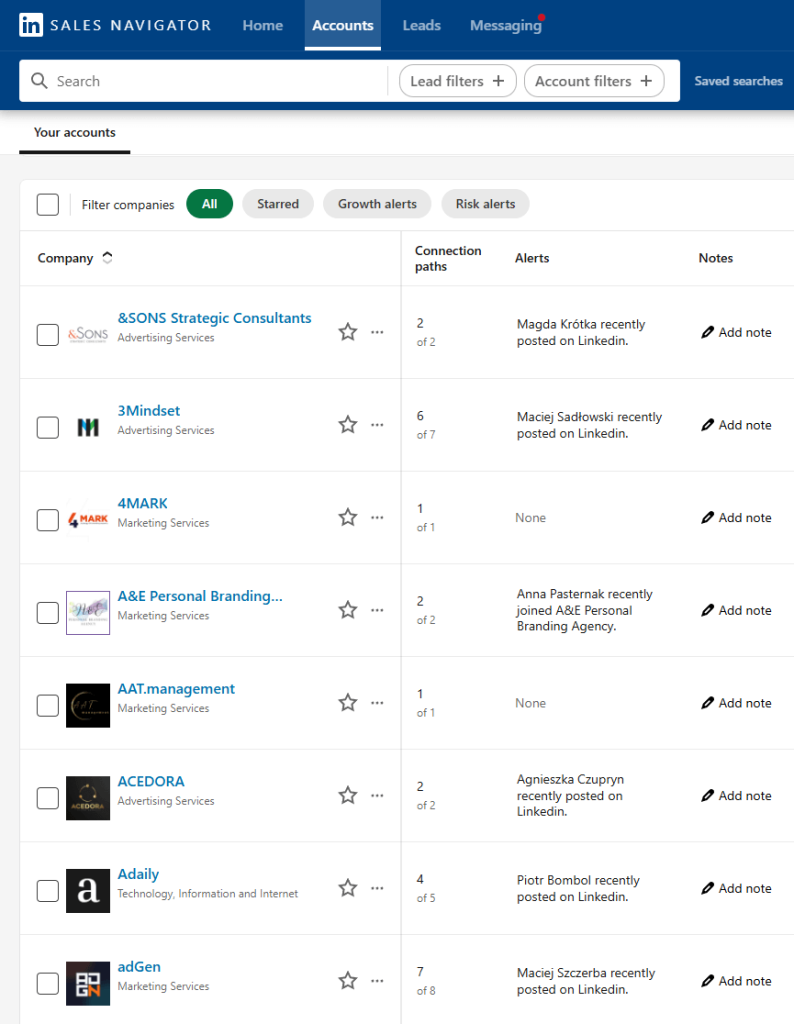Screen dimensions: 794x1024
Task: Click inside the Search input field
Action: click(200, 80)
